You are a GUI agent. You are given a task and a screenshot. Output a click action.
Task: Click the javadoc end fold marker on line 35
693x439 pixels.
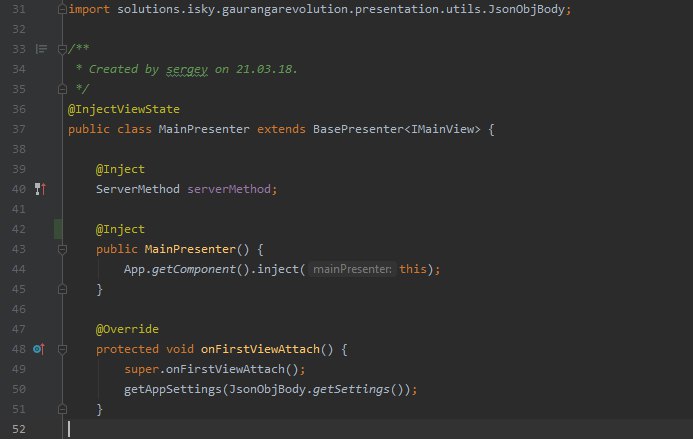point(62,89)
